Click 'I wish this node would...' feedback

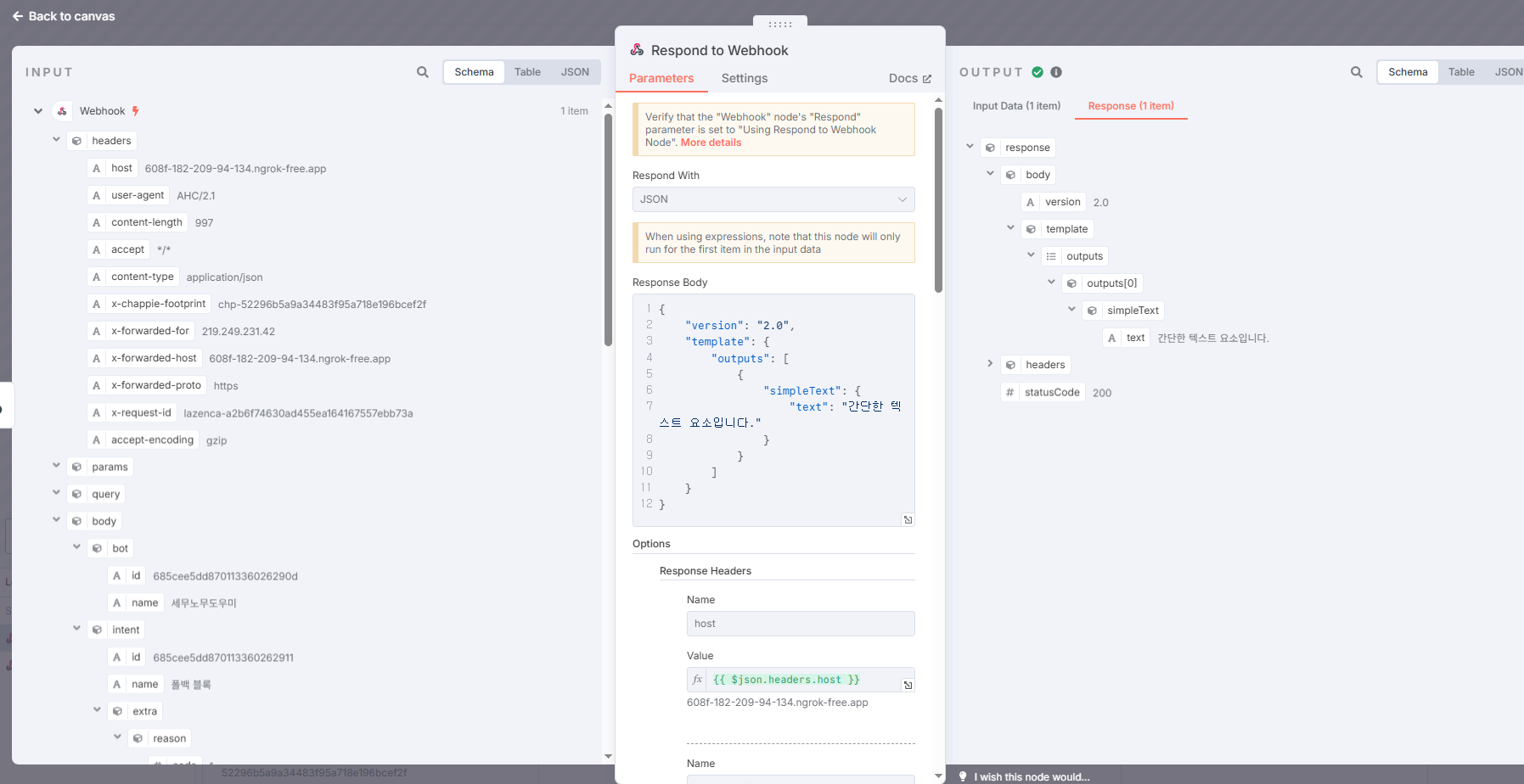[1032, 776]
